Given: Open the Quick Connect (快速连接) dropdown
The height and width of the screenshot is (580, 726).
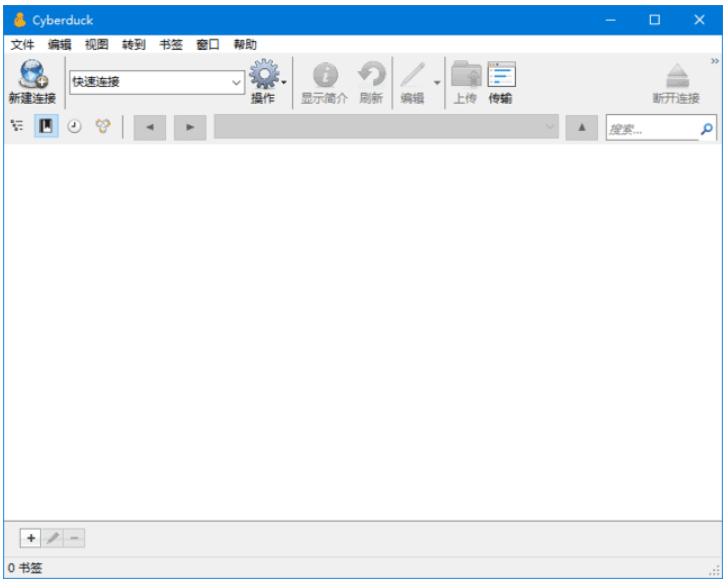Looking at the screenshot, I should (x=236, y=82).
